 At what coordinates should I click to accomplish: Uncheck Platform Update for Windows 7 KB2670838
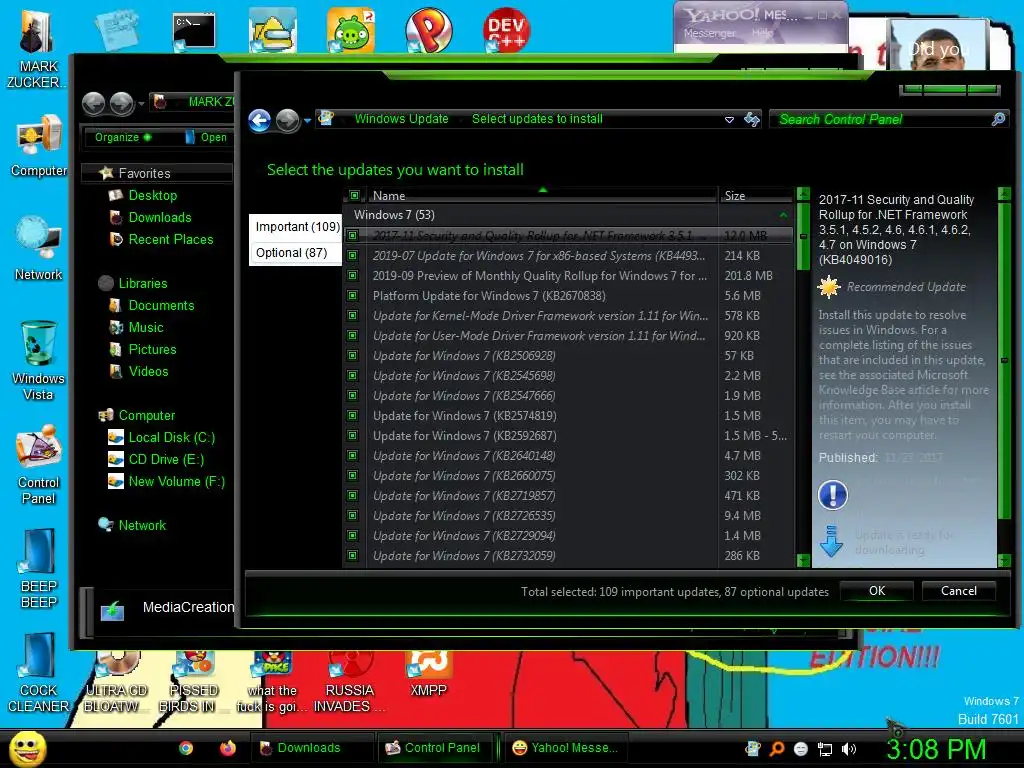(x=353, y=295)
